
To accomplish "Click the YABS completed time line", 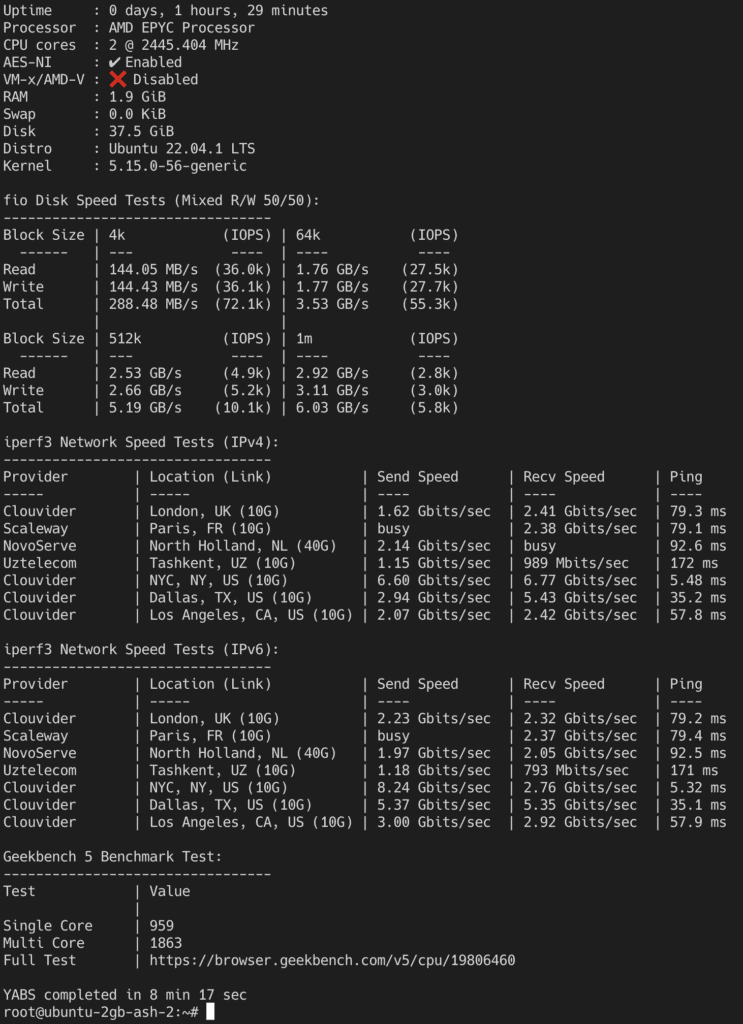I will 125,995.
